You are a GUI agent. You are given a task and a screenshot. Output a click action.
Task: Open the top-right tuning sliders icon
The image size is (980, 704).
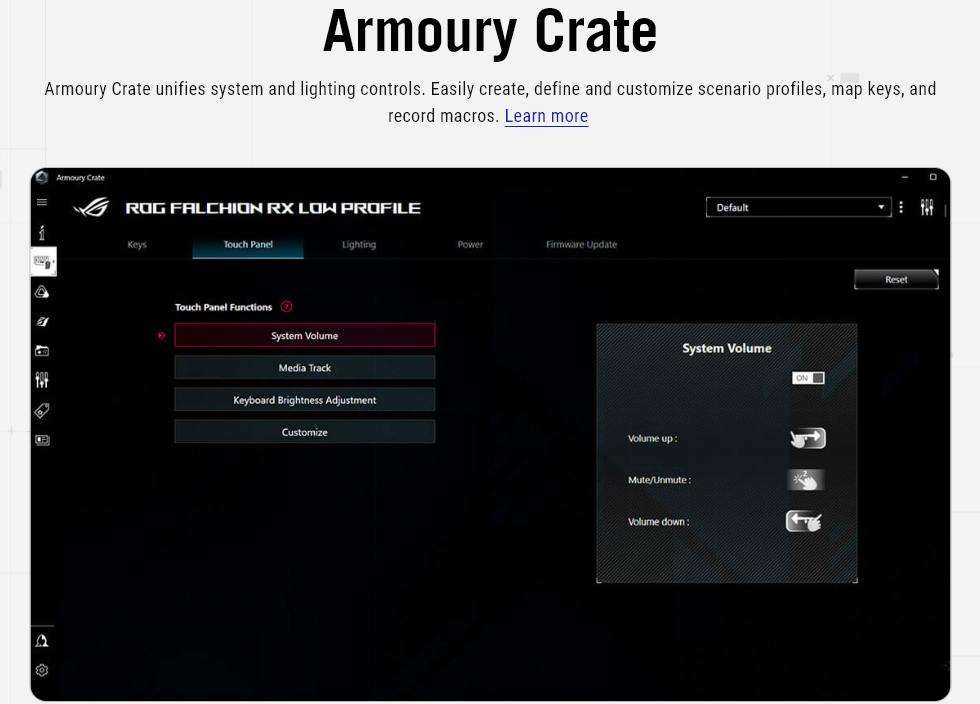pyautogui.click(x=927, y=207)
